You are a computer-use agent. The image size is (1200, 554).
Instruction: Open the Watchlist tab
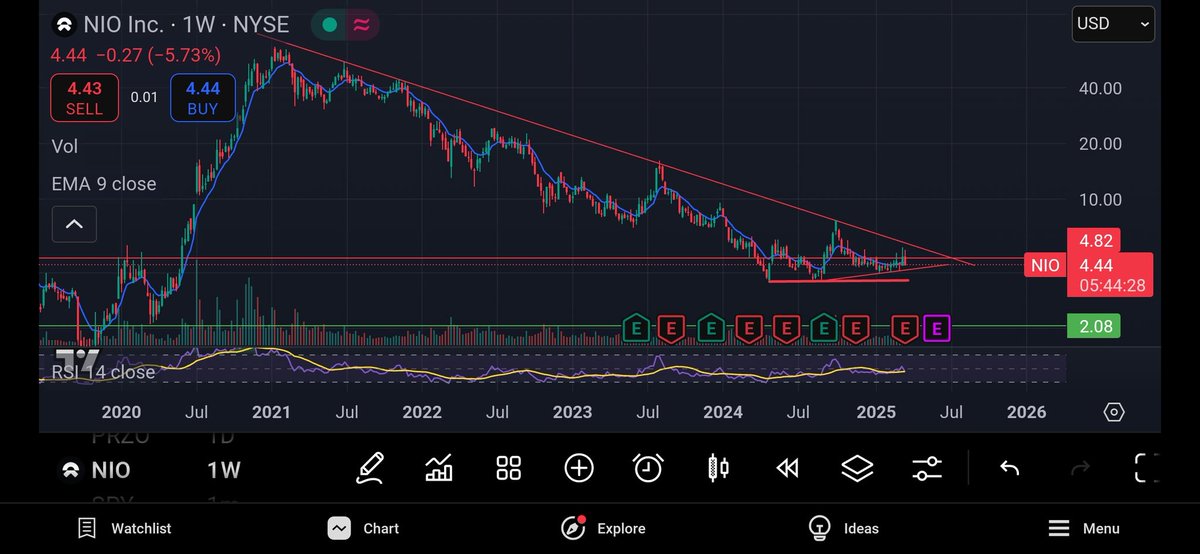124,528
